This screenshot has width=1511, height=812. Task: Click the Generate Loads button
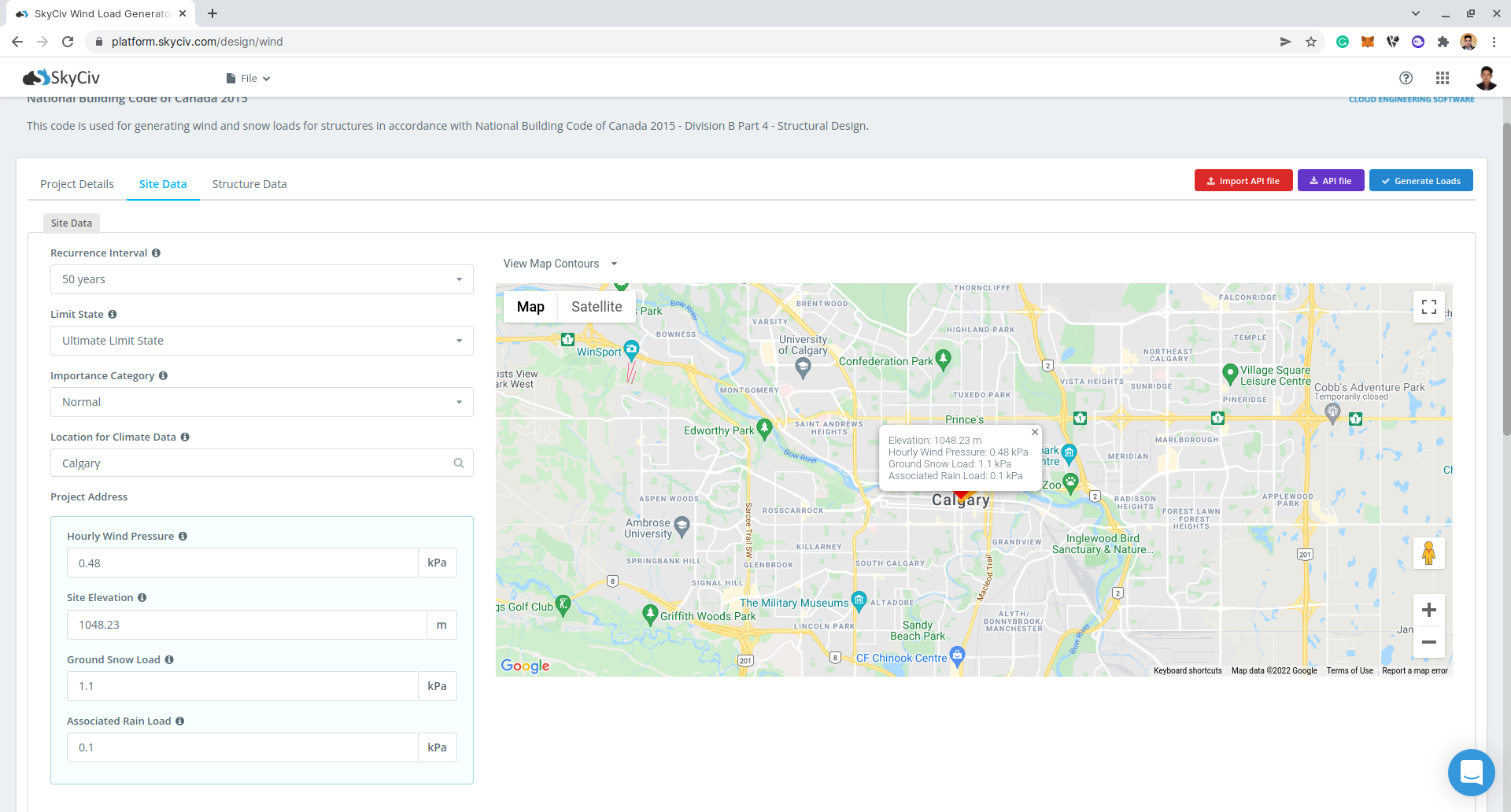[1420, 181]
